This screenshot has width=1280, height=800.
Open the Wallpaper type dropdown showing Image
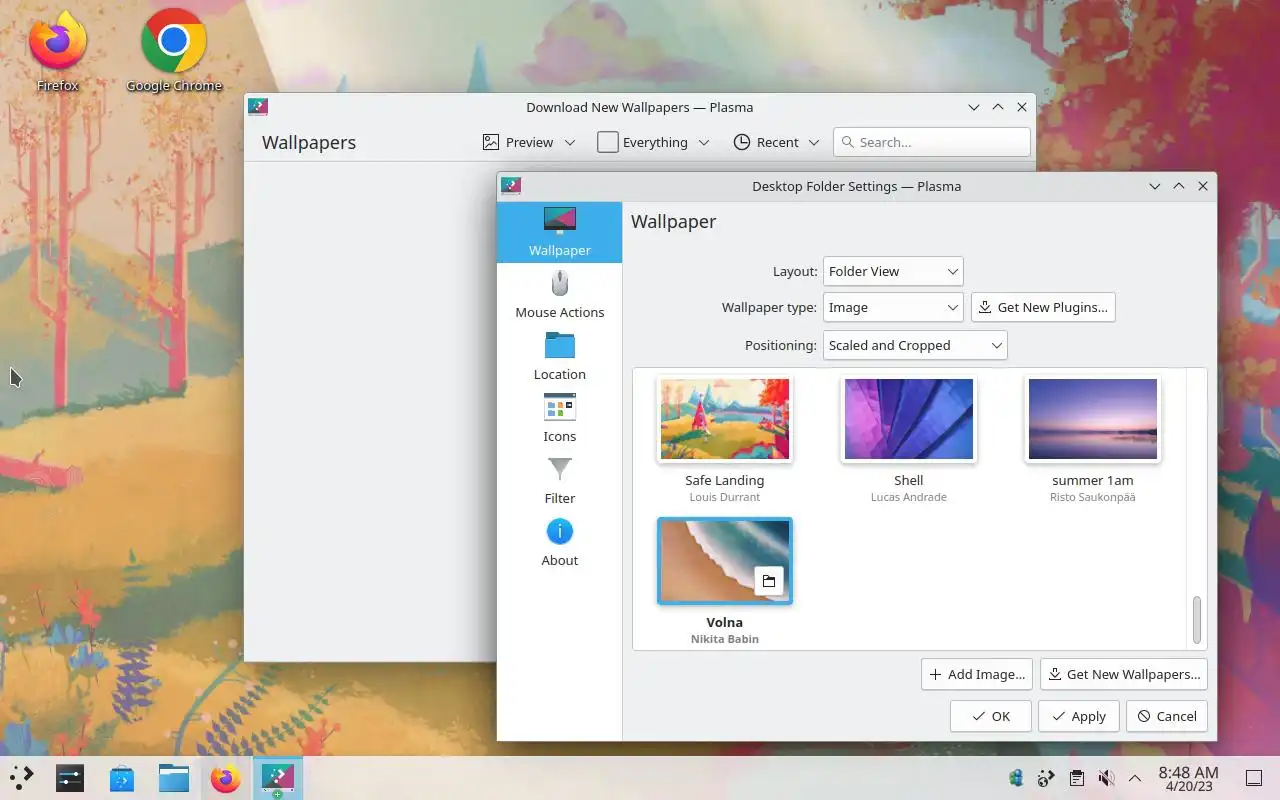(893, 307)
